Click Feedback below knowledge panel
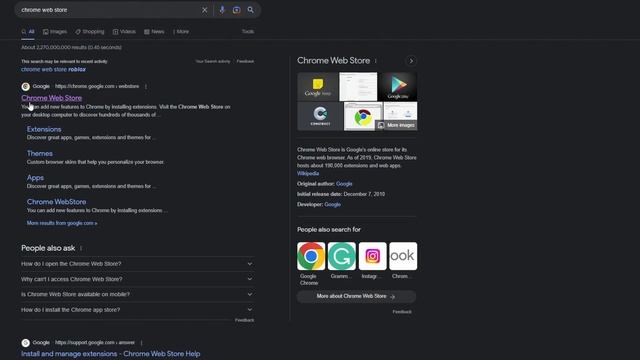 [402, 312]
